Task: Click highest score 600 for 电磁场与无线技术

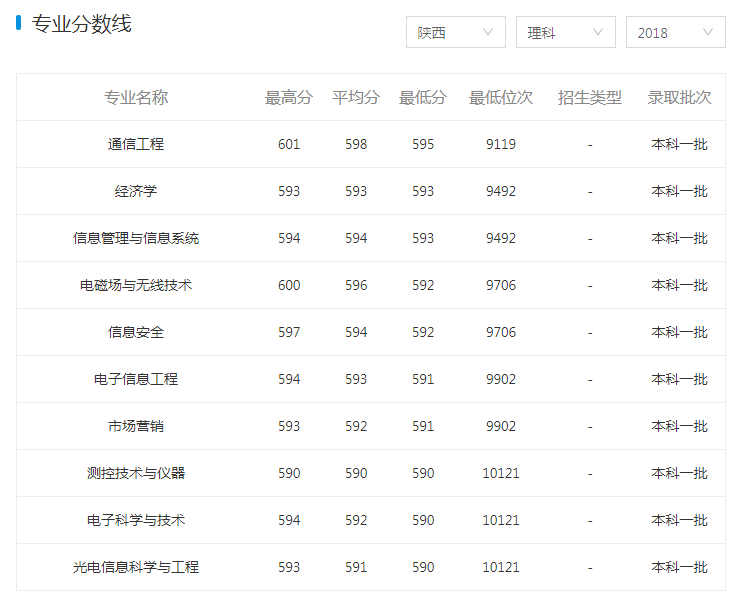Action: coord(289,285)
